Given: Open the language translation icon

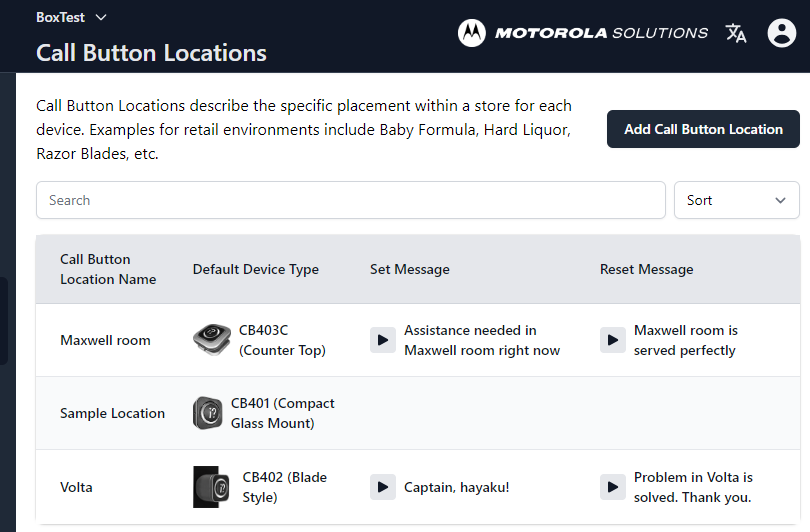Looking at the screenshot, I should click(736, 33).
